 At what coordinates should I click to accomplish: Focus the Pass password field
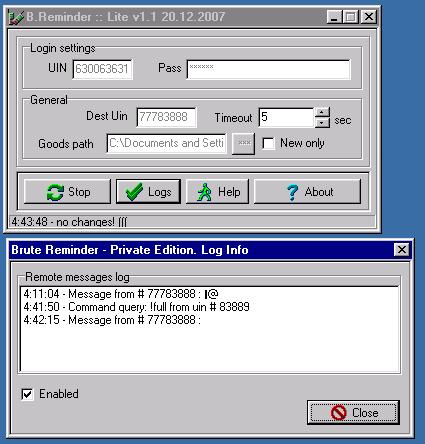coord(269,69)
